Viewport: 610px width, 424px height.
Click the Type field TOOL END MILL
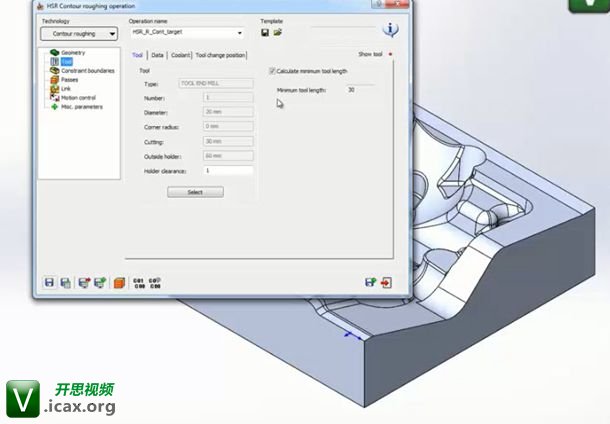coord(216,83)
